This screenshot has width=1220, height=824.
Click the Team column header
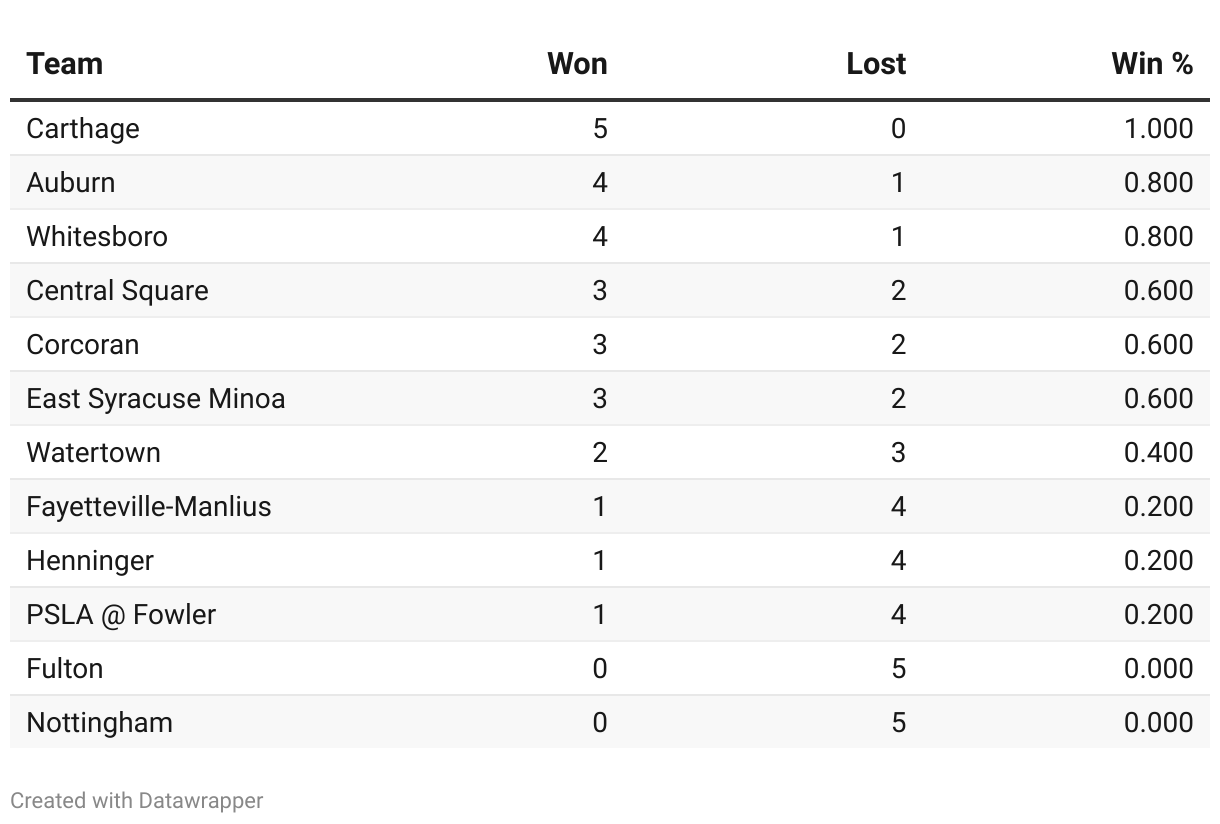(65, 64)
